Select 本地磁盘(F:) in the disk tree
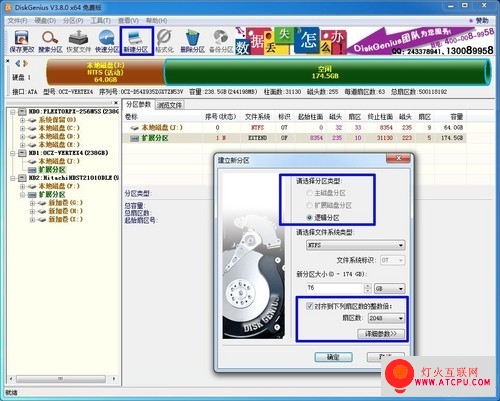Screen dimensions: 500x401 59,186
